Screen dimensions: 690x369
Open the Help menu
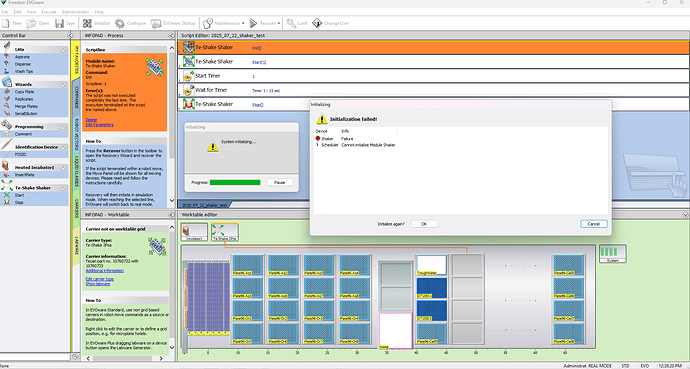(99, 12)
